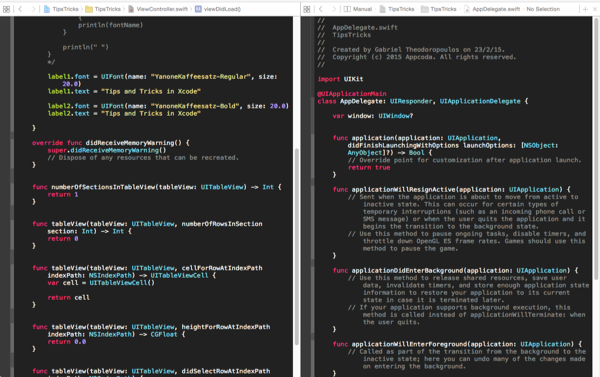Click "YanoneKaffeesatz-Bold" font name string
This screenshot has height=377, width=600.
(195, 106)
